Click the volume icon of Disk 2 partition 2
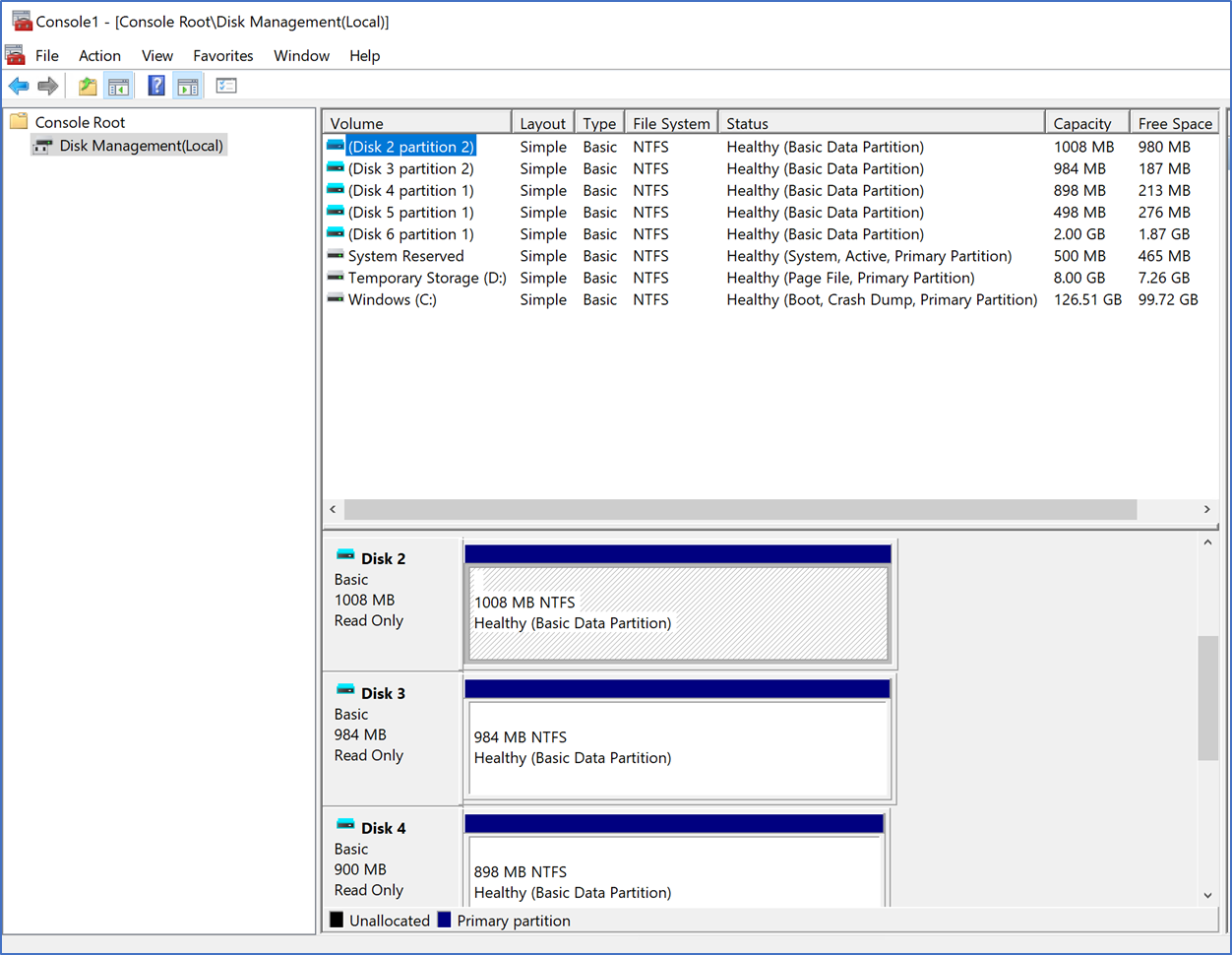The height and width of the screenshot is (955, 1232). 336,147
